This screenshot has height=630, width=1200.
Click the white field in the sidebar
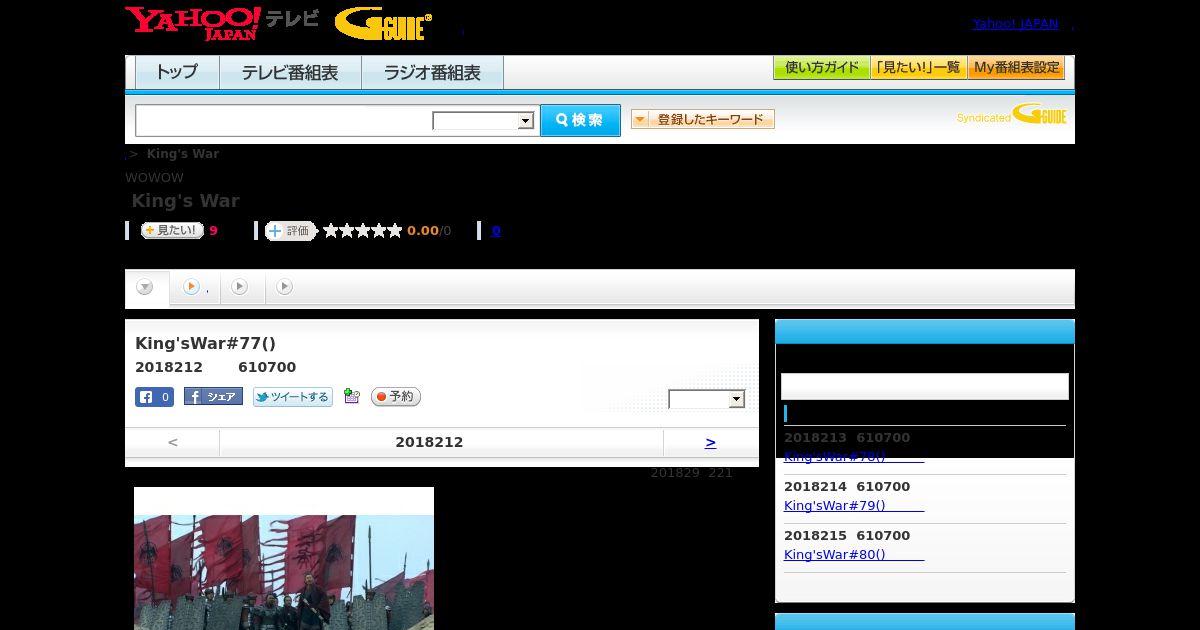tap(925, 386)
